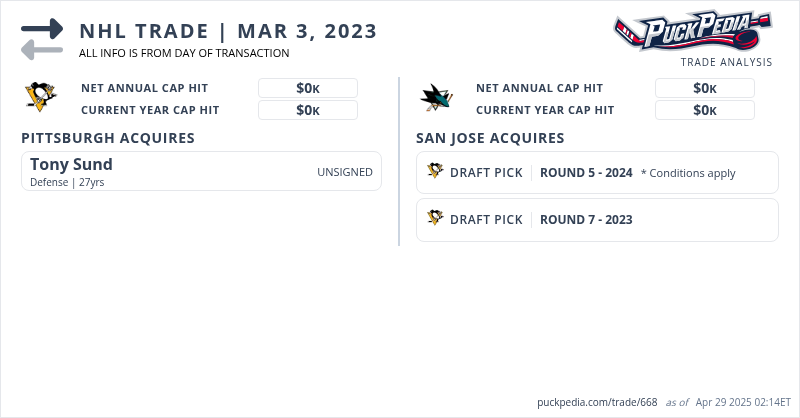
Task: Click the Trade Analysis label
Action: (x=726, y=62)
